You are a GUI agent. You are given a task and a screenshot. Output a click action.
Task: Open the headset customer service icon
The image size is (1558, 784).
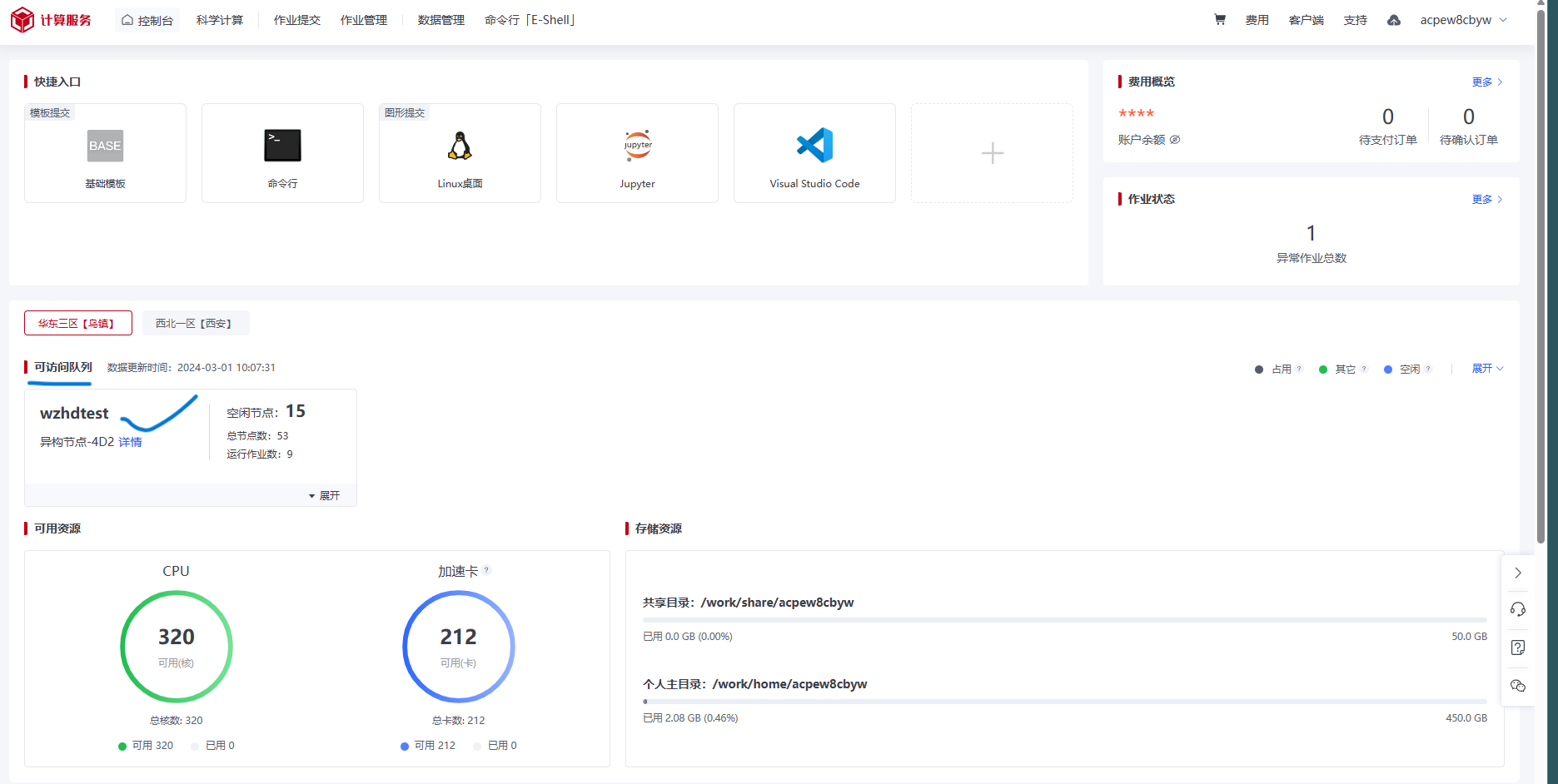[1517, 609]
